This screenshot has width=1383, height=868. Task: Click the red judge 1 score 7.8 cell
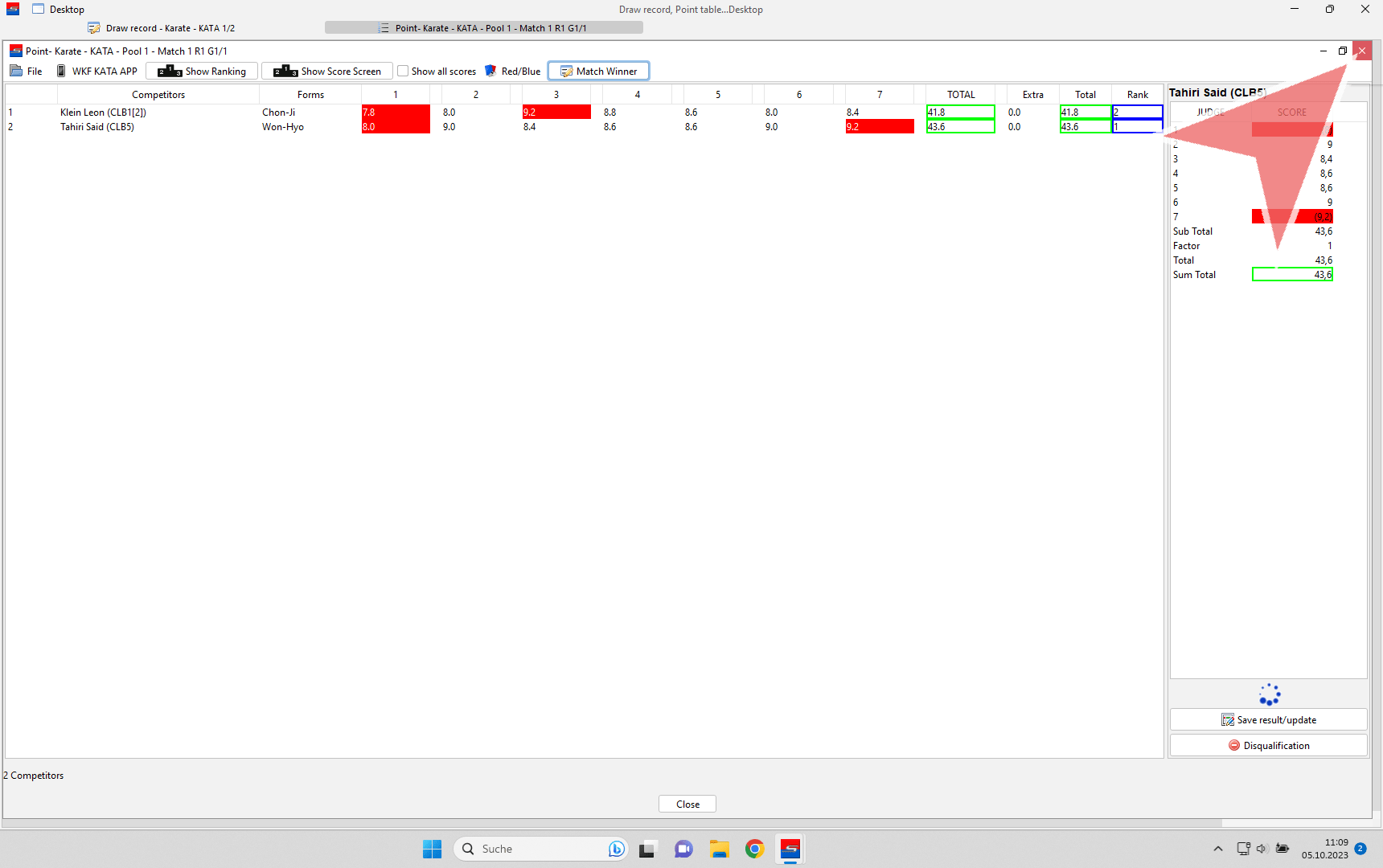(395, 113)
